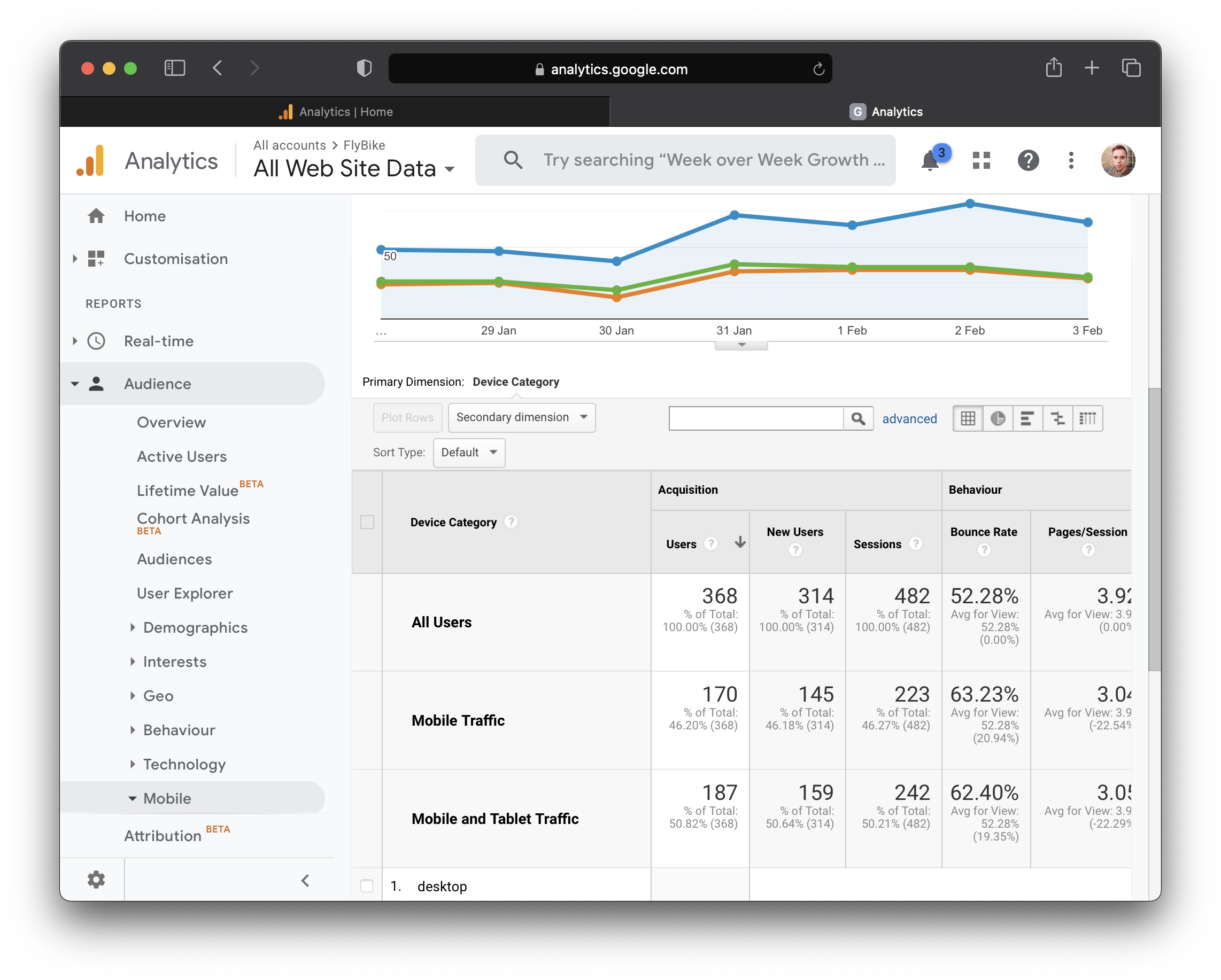Switch to comparison view icon
The image size is (1221, 980).
[1057, 418]
